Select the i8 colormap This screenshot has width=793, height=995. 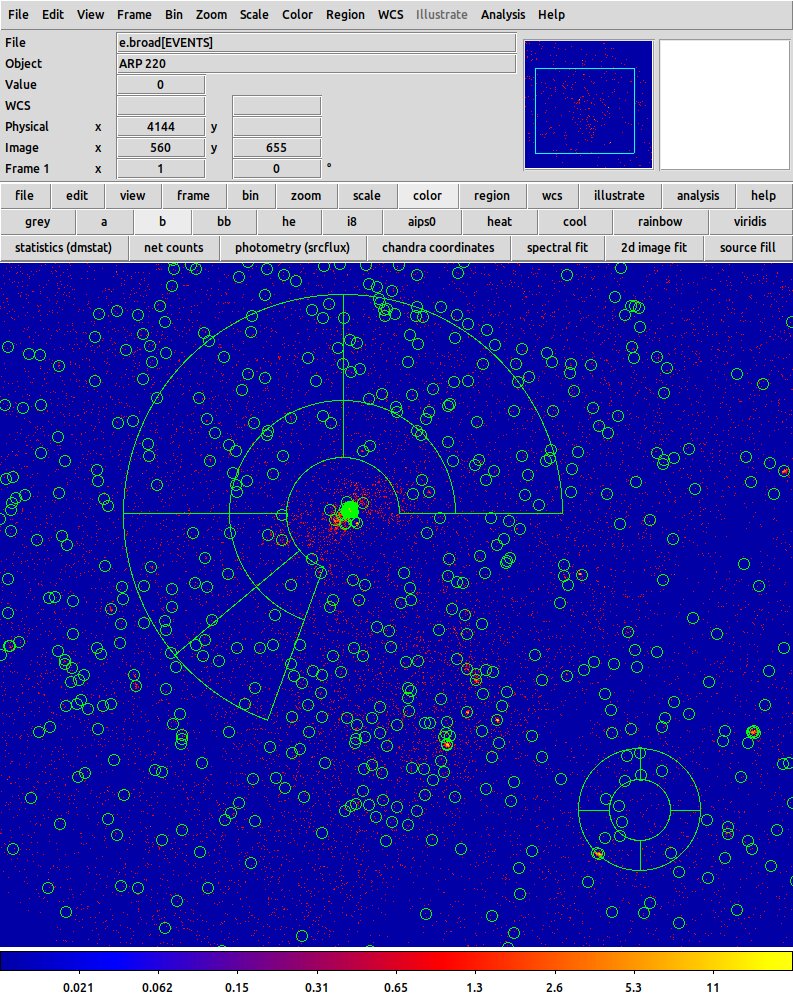click(351, 221)
